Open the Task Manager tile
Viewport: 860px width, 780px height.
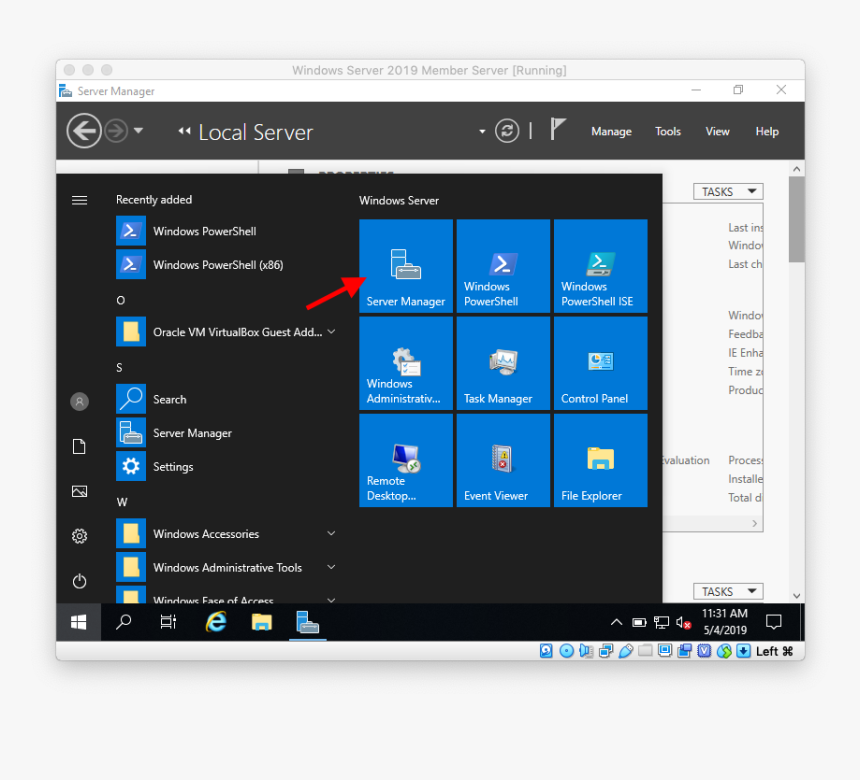coord(502,363)
